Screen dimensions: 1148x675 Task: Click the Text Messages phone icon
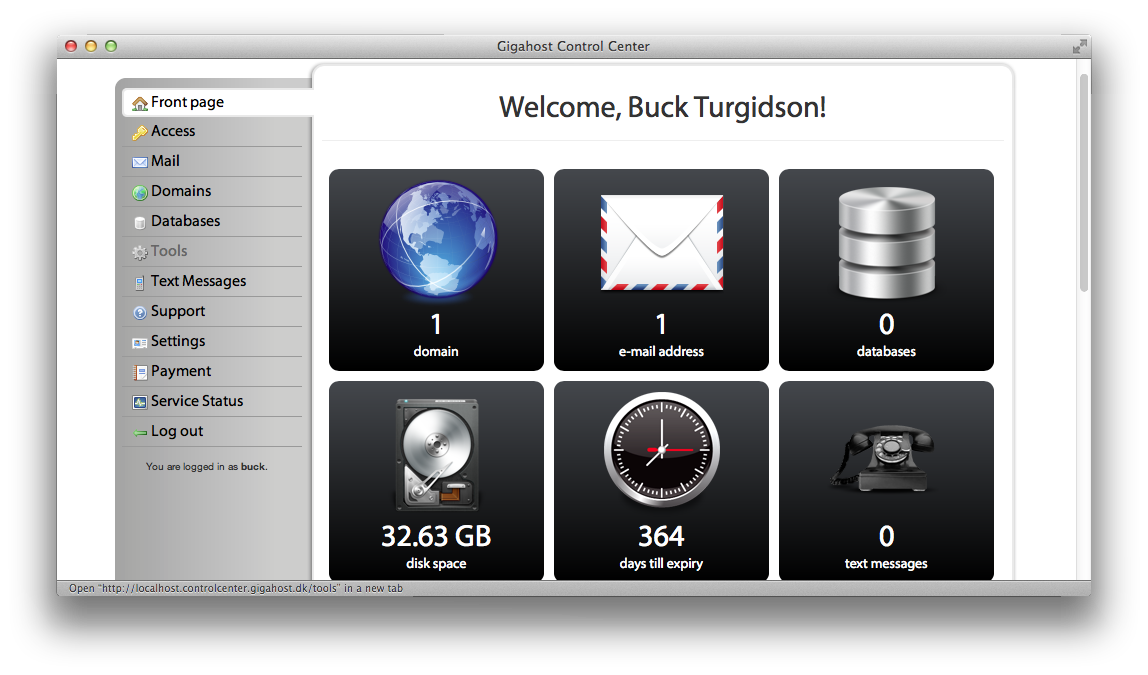tap(140, 283)
